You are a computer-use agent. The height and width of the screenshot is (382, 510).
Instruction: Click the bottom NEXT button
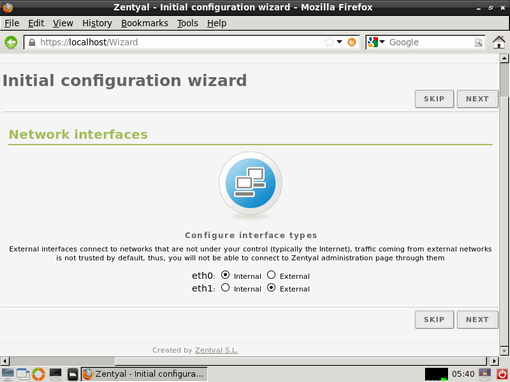(x=477, y=319)
